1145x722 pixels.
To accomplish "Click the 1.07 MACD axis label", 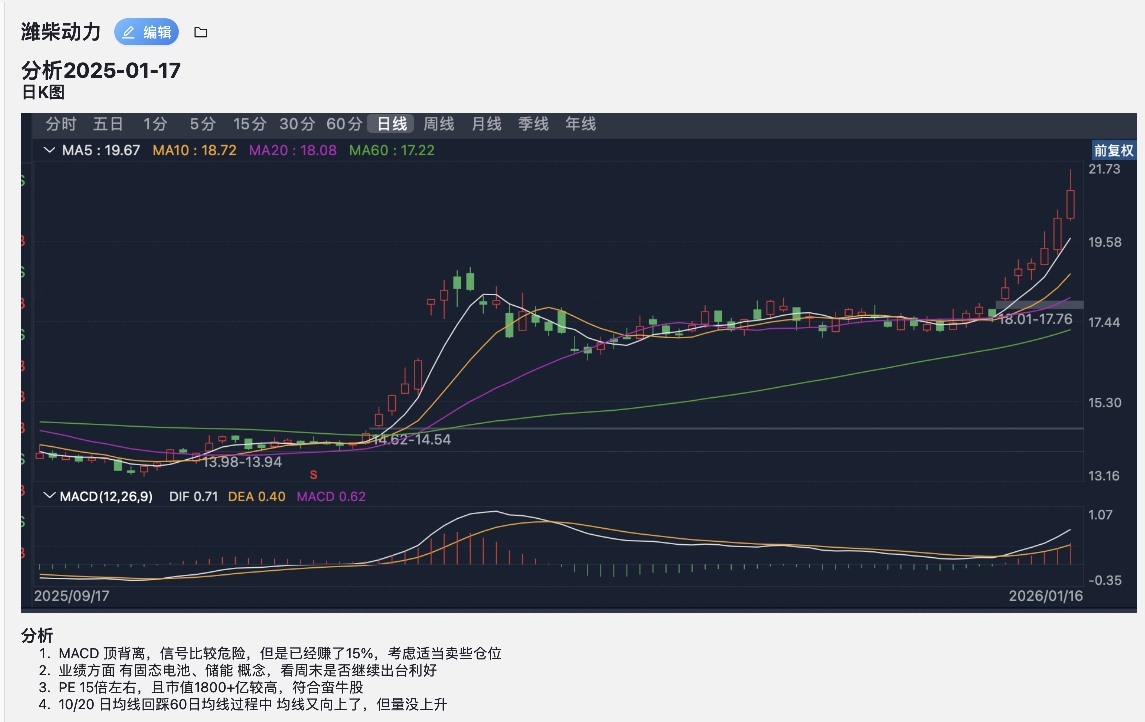I will click(x=1100, y=515).
